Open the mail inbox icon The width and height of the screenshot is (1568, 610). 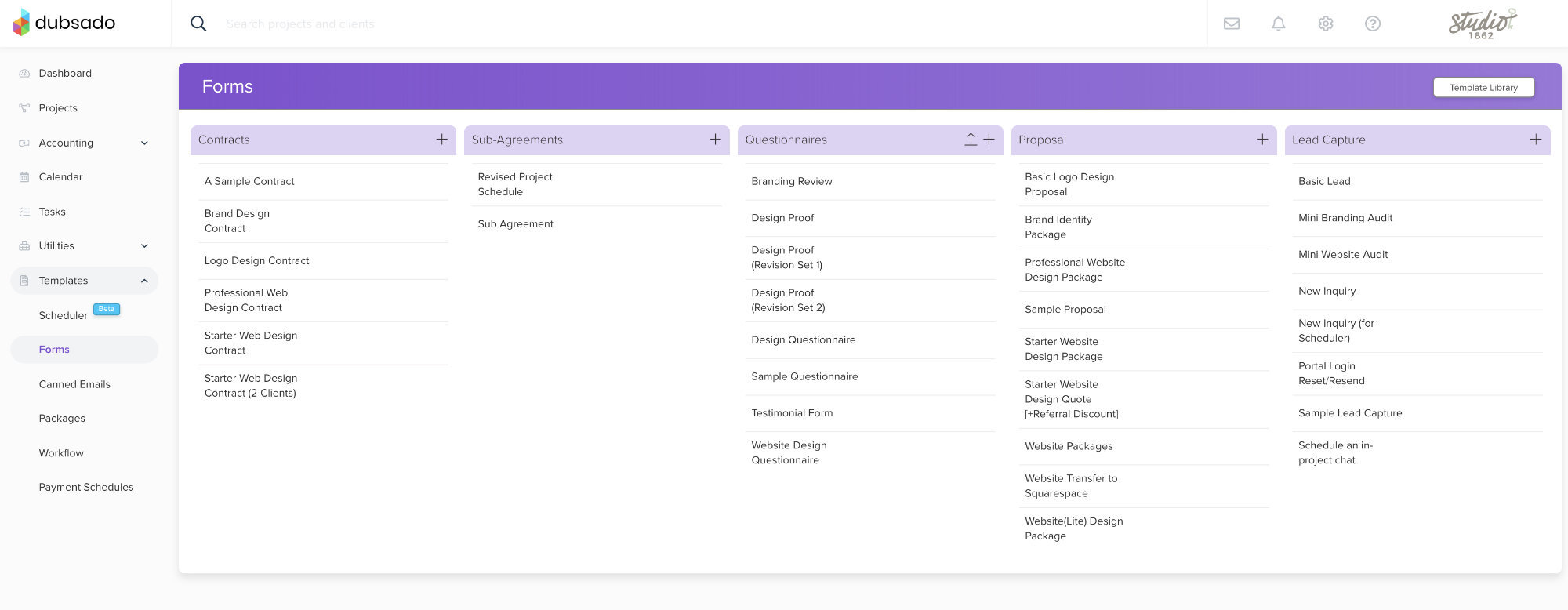point(1232,24)
